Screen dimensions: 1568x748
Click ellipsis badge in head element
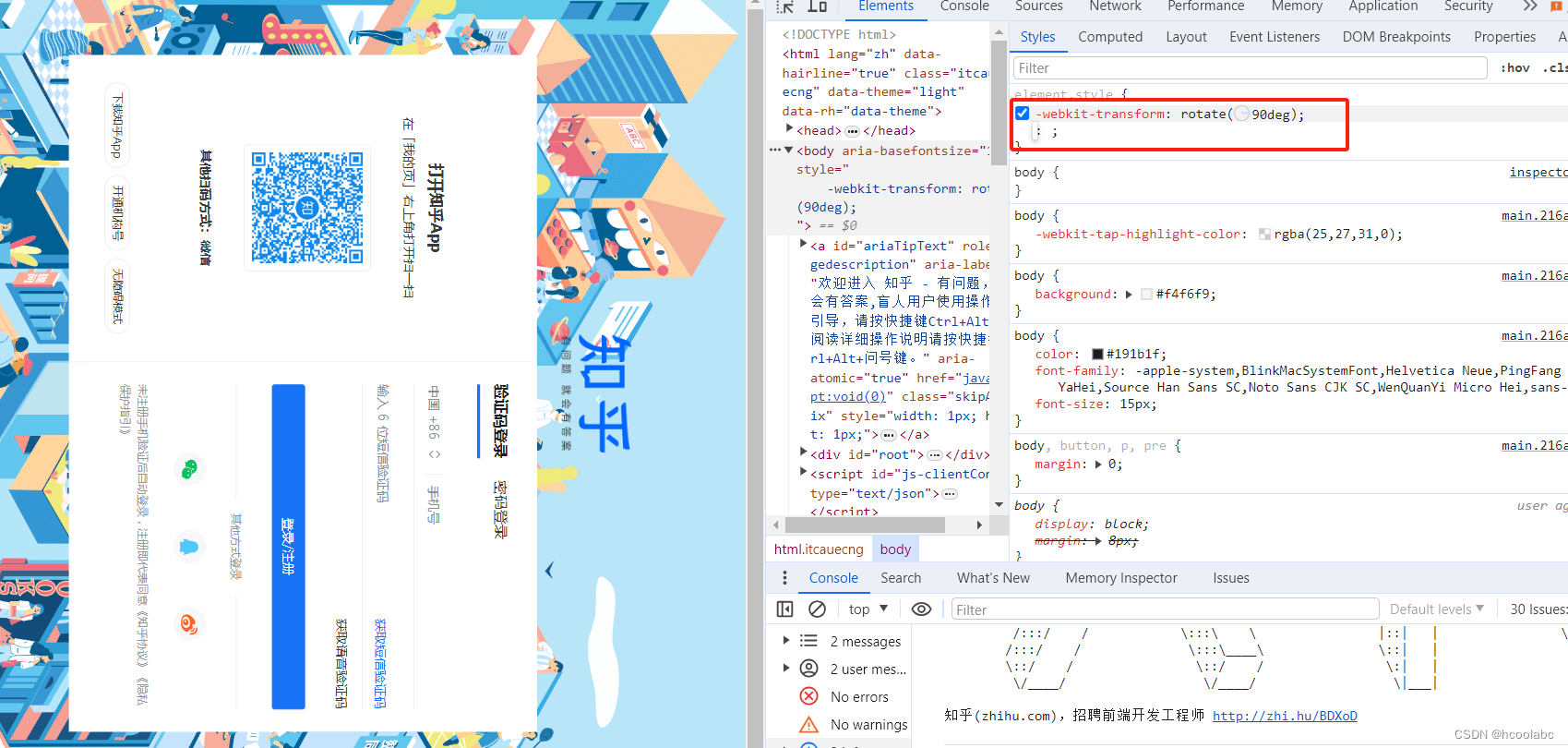[852, 131]
